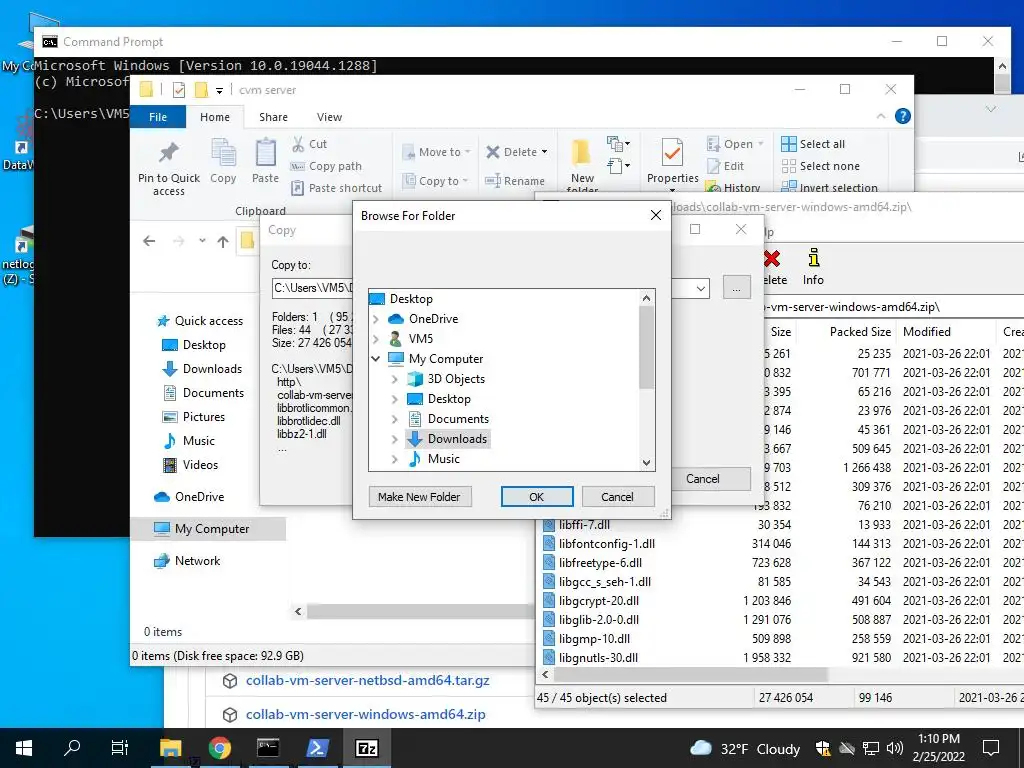Open PowerShell from the taskbar
Viewport: 1024px width, 768px height.
tap(317, 748)
